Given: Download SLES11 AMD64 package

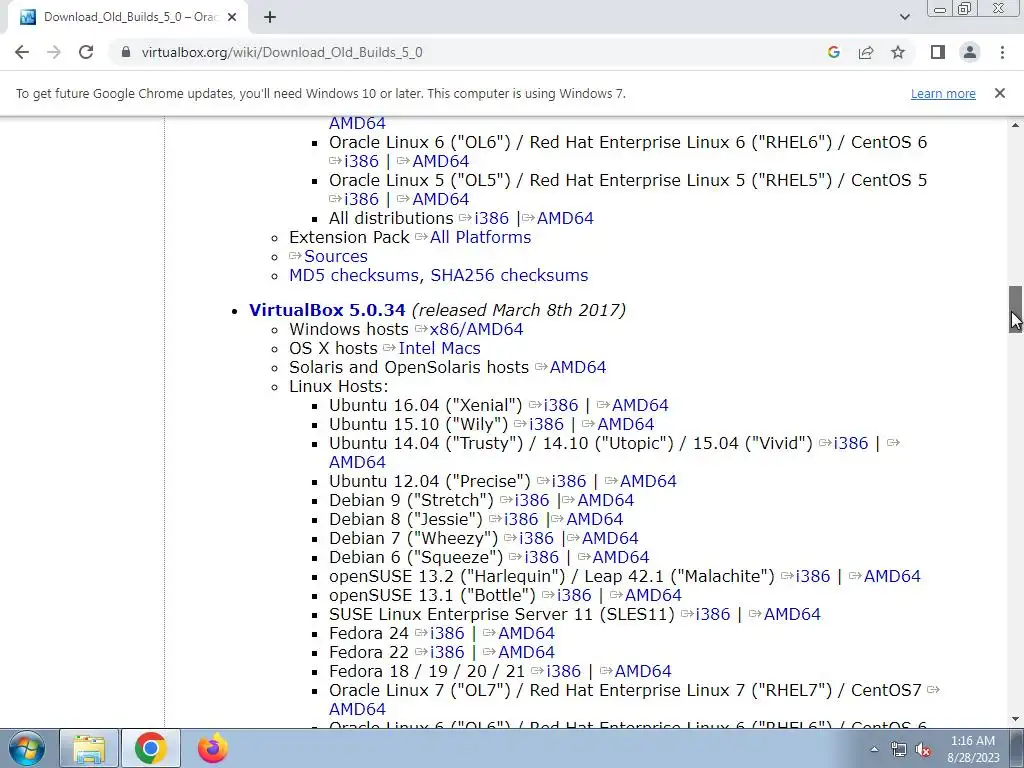Looking at the screenshot, I should (792, 614).
